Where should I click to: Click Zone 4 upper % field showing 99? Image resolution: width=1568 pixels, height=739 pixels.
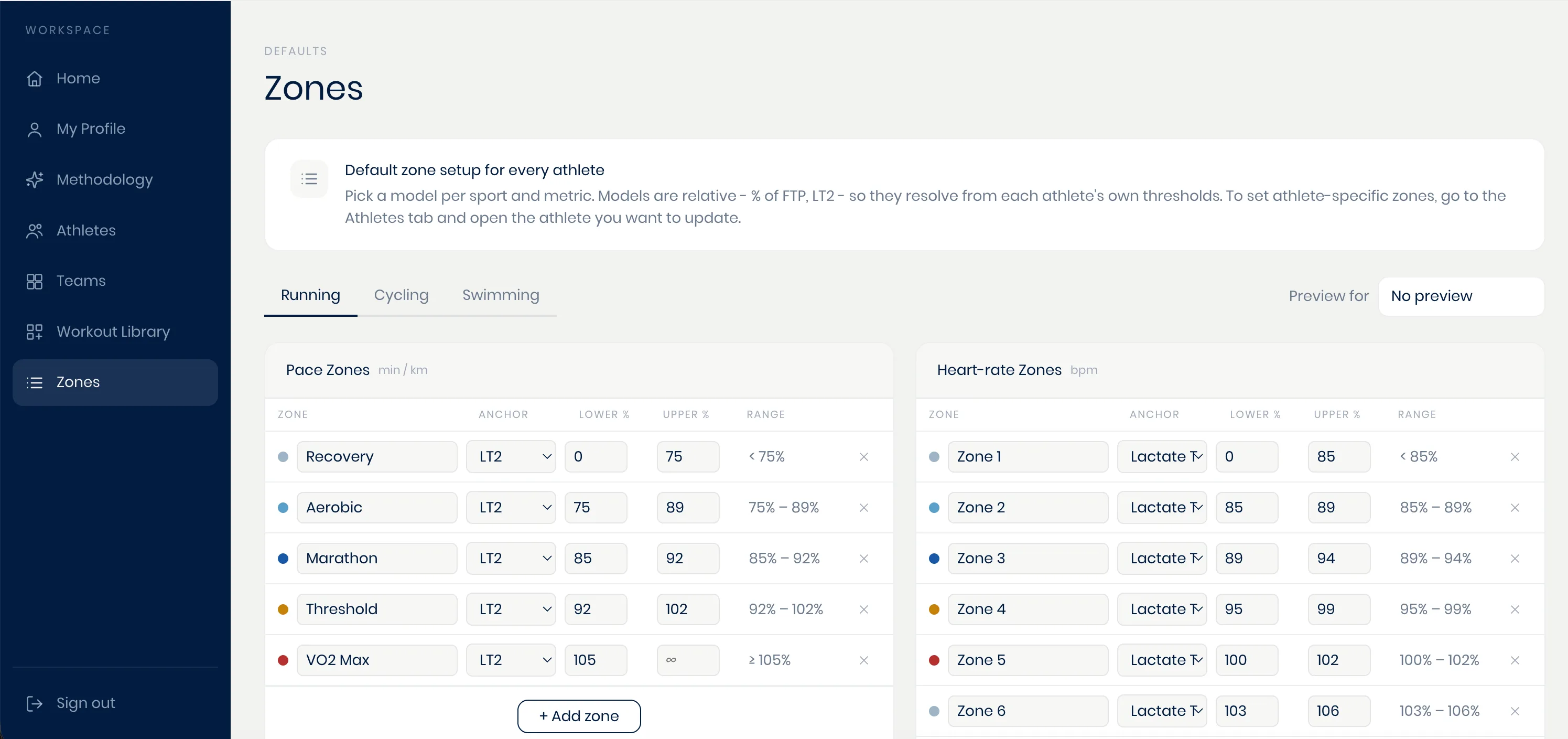click(1339, 609)
